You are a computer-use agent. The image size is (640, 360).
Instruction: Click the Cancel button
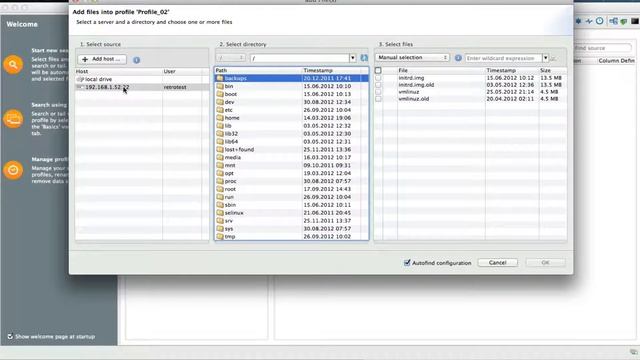[498, 262]
